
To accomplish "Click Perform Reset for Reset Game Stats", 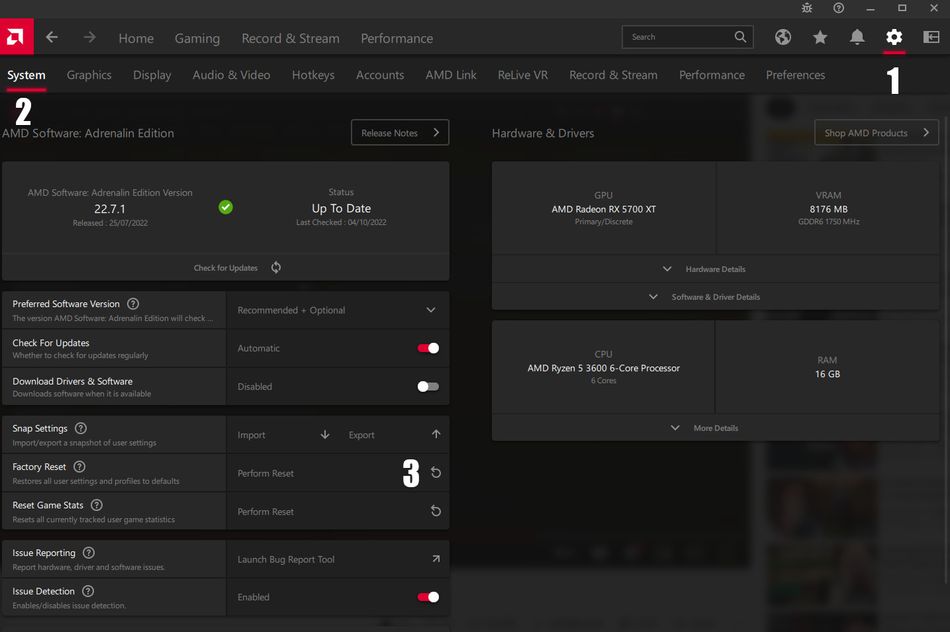I will pos(338,511).
